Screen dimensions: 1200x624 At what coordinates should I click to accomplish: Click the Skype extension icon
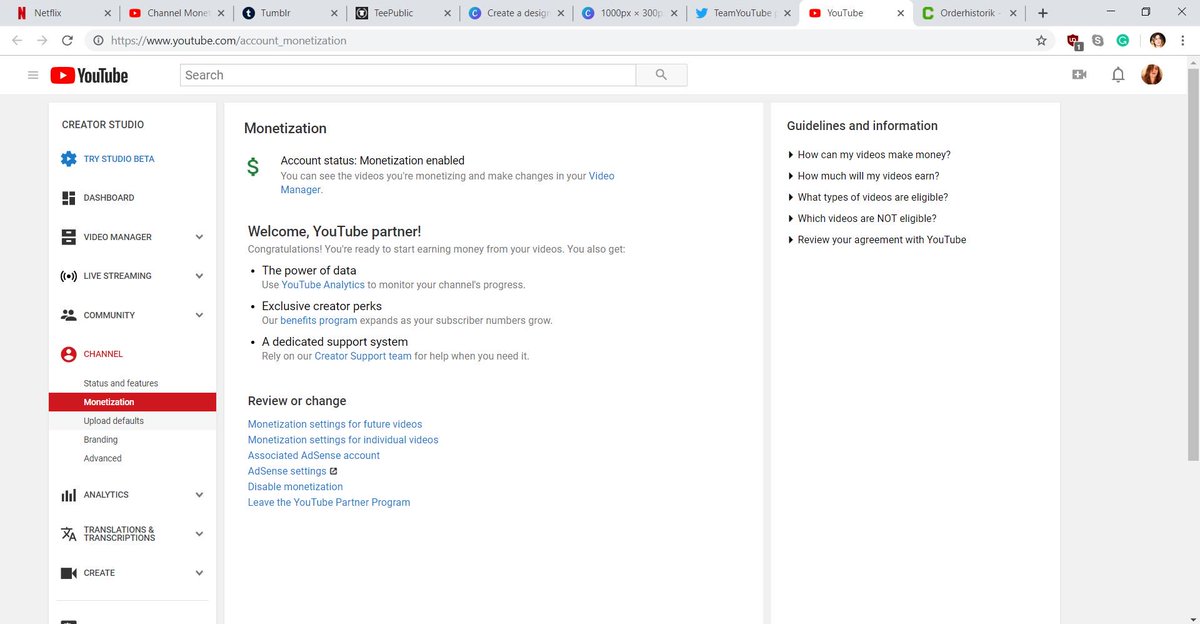(1098, 41)
